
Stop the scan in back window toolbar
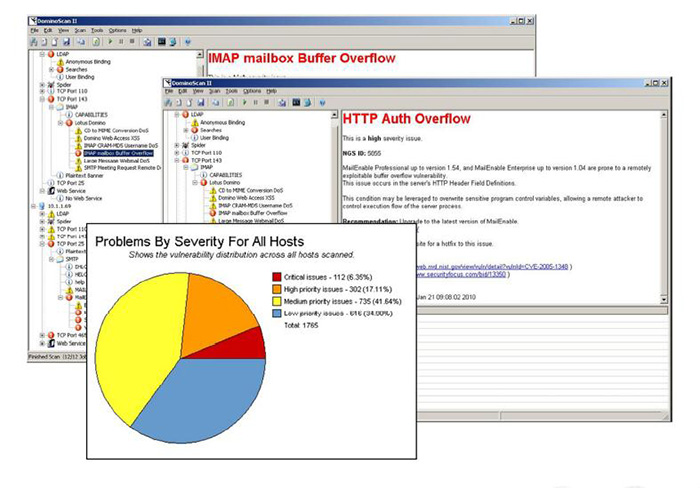132,41
